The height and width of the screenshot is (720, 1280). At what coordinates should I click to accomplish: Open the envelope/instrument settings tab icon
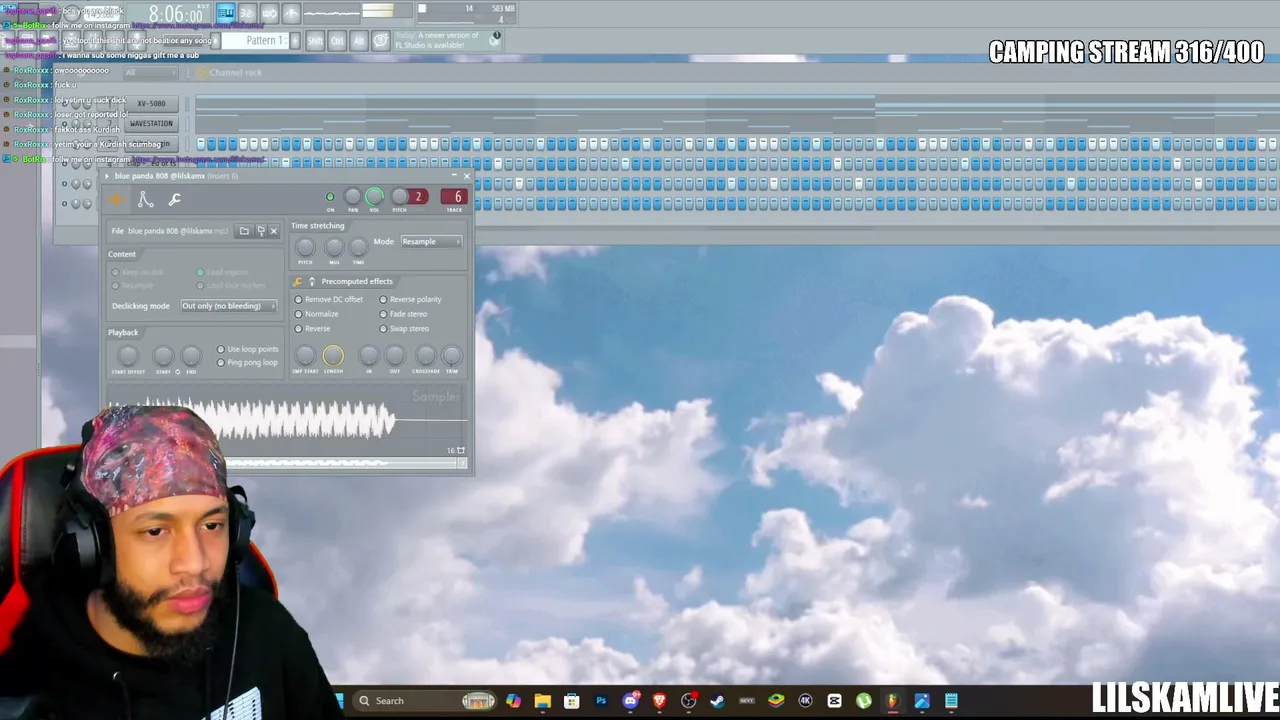[x=146, y=200]
